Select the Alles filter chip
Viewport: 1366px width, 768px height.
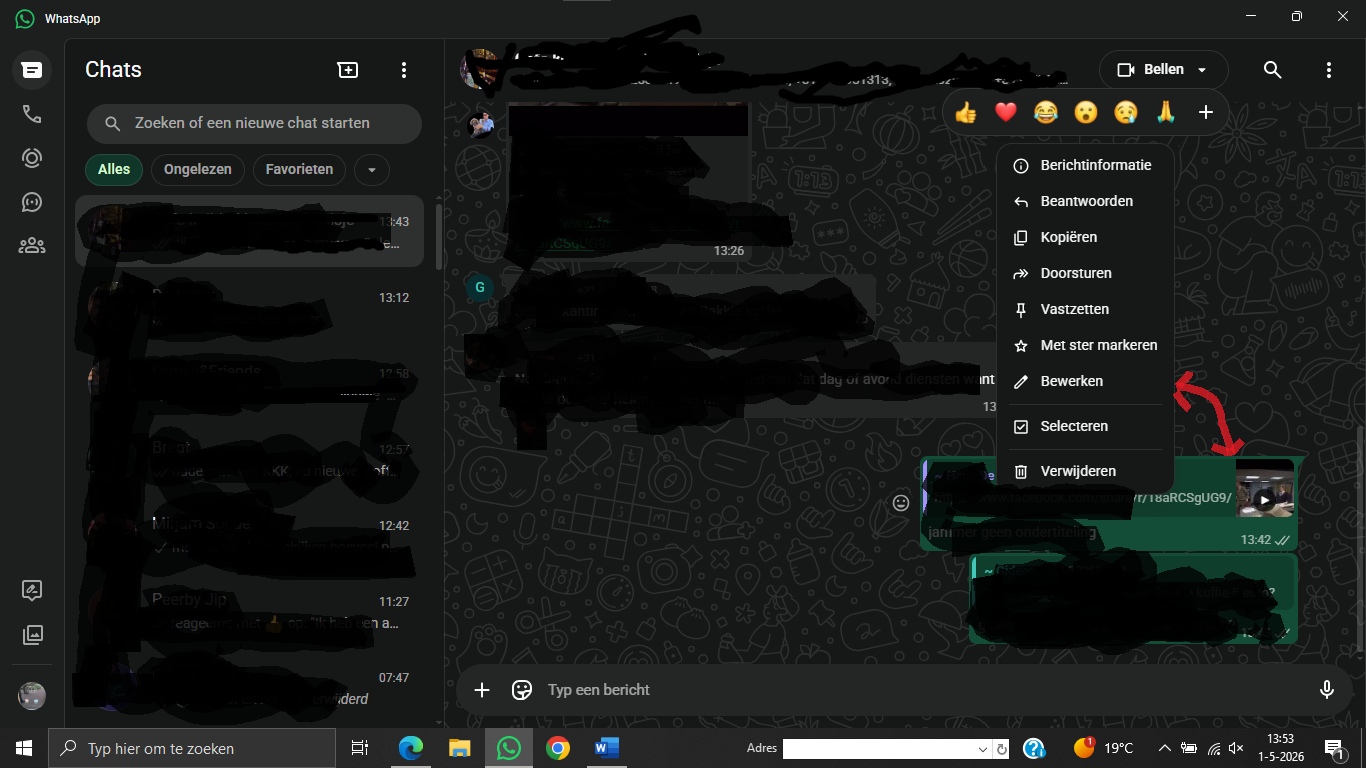point(114,169)
